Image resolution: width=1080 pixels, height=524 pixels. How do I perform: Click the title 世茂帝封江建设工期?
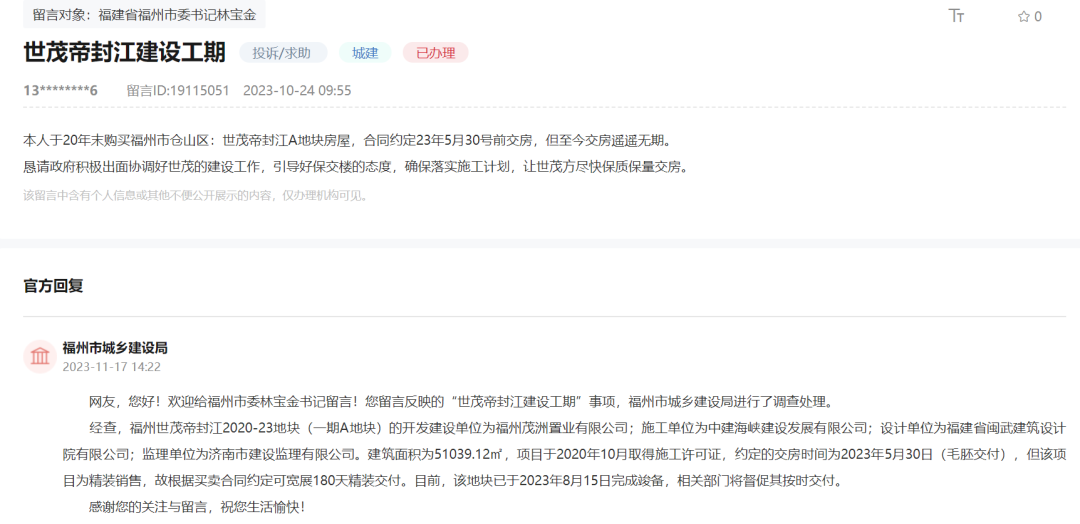coord(125,53)
